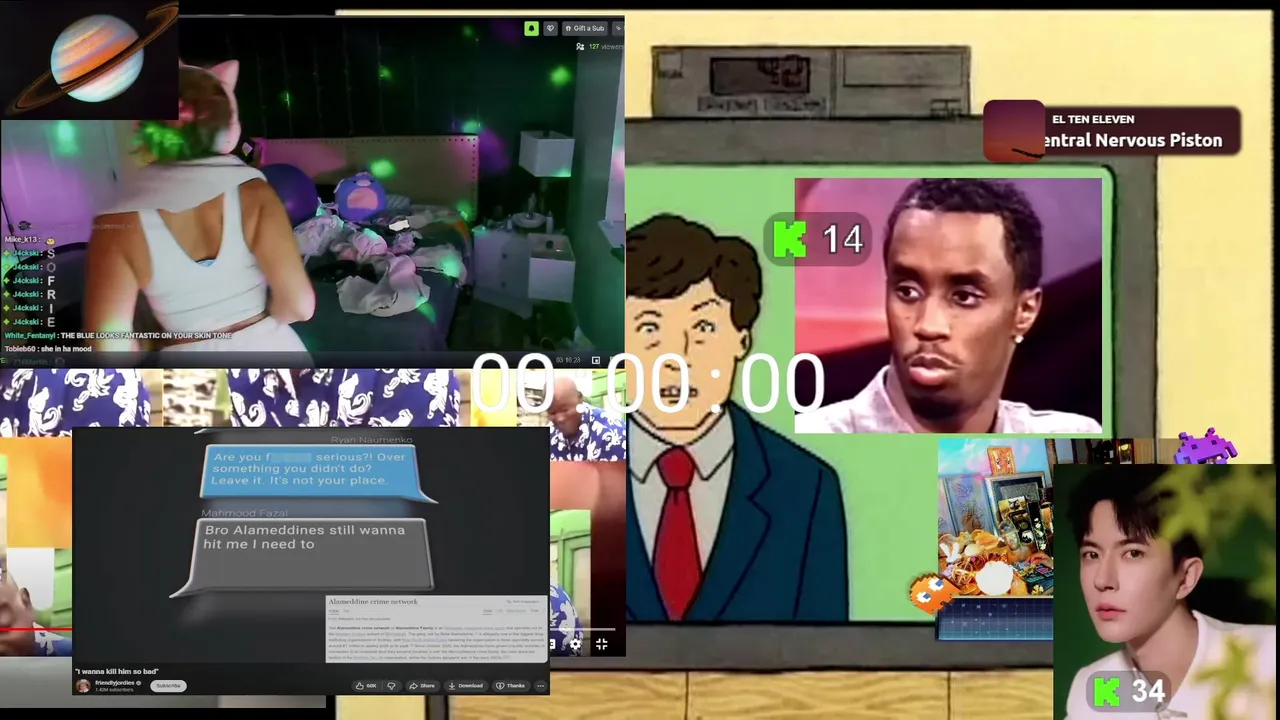Click the 00:00:00 countdown timer
This screenshot has height=720, width=1280.
click(648, 384)
